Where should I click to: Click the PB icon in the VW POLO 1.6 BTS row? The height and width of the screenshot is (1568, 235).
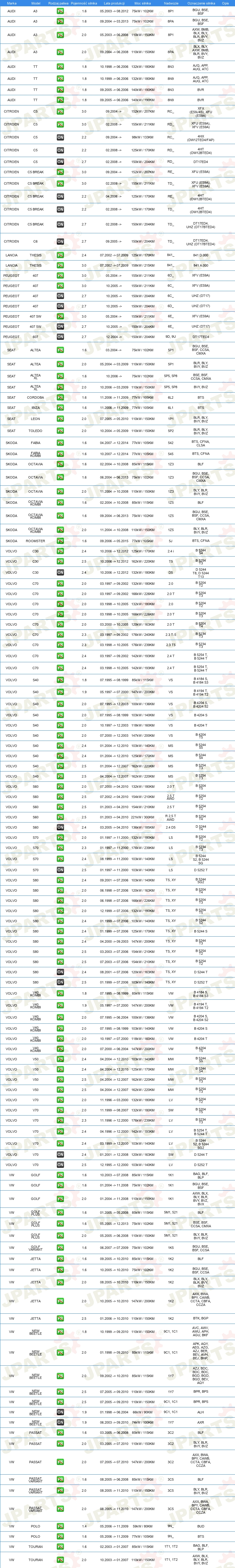60,1536
